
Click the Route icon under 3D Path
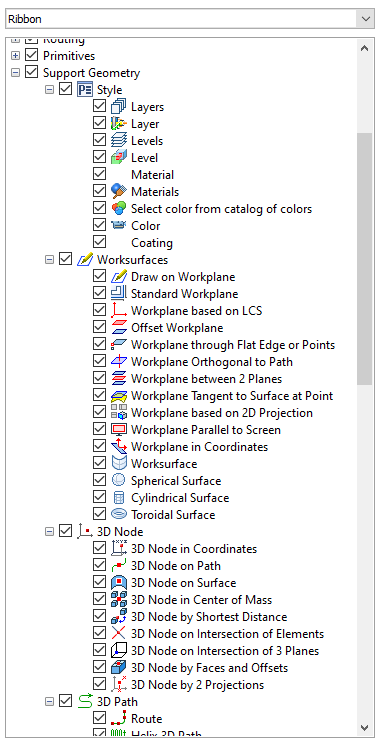(x=118, y=719)
